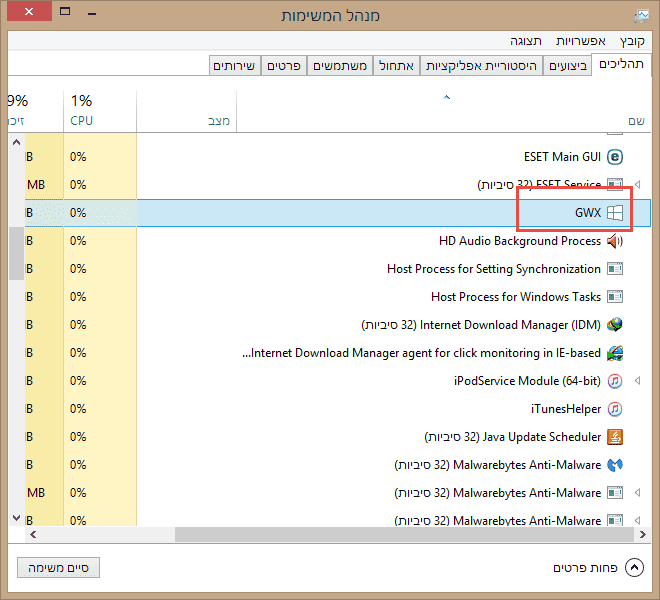The height and width of the screenshot is (600, 660).
Task: Click the ESET Service process icon
Action: (615, 184)
